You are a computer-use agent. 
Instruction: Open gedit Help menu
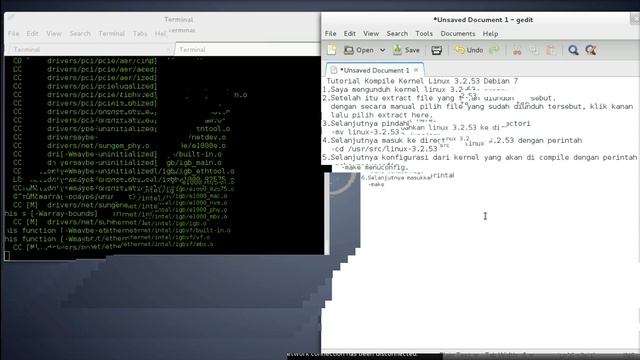click(490, 33)
